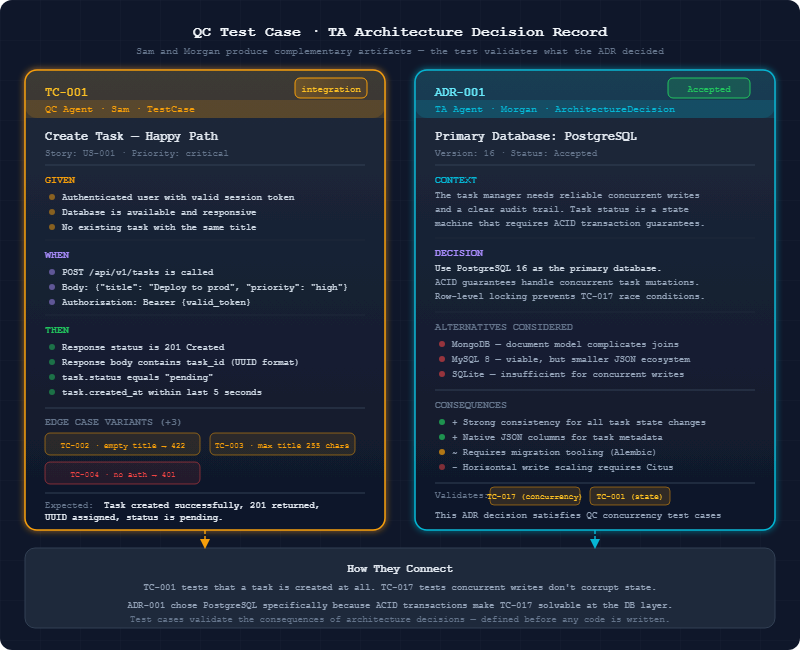Click 'Story: US-001 · Priority: critical' line
Screen dimensions: 800x650
pyautogui.click(x=136, y=153)
